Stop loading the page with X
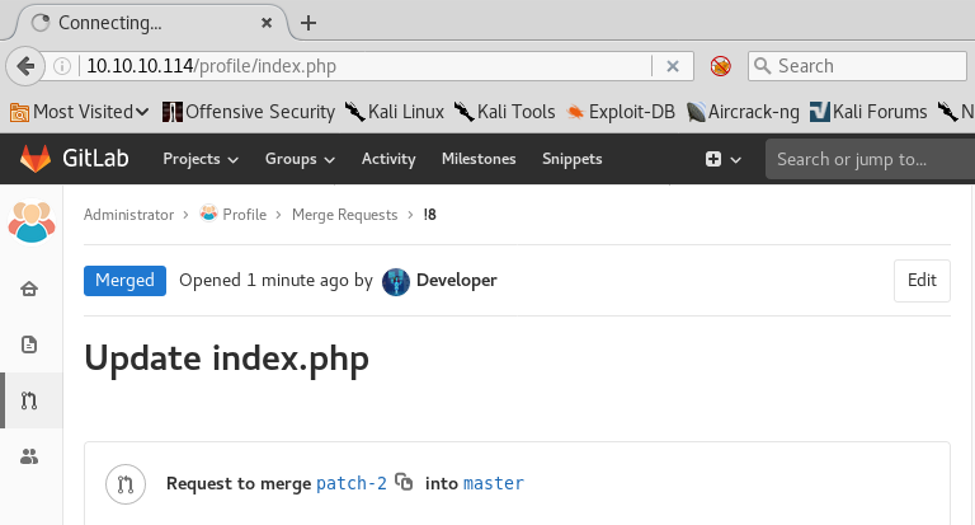975x525 pixels. click(673, 66)
